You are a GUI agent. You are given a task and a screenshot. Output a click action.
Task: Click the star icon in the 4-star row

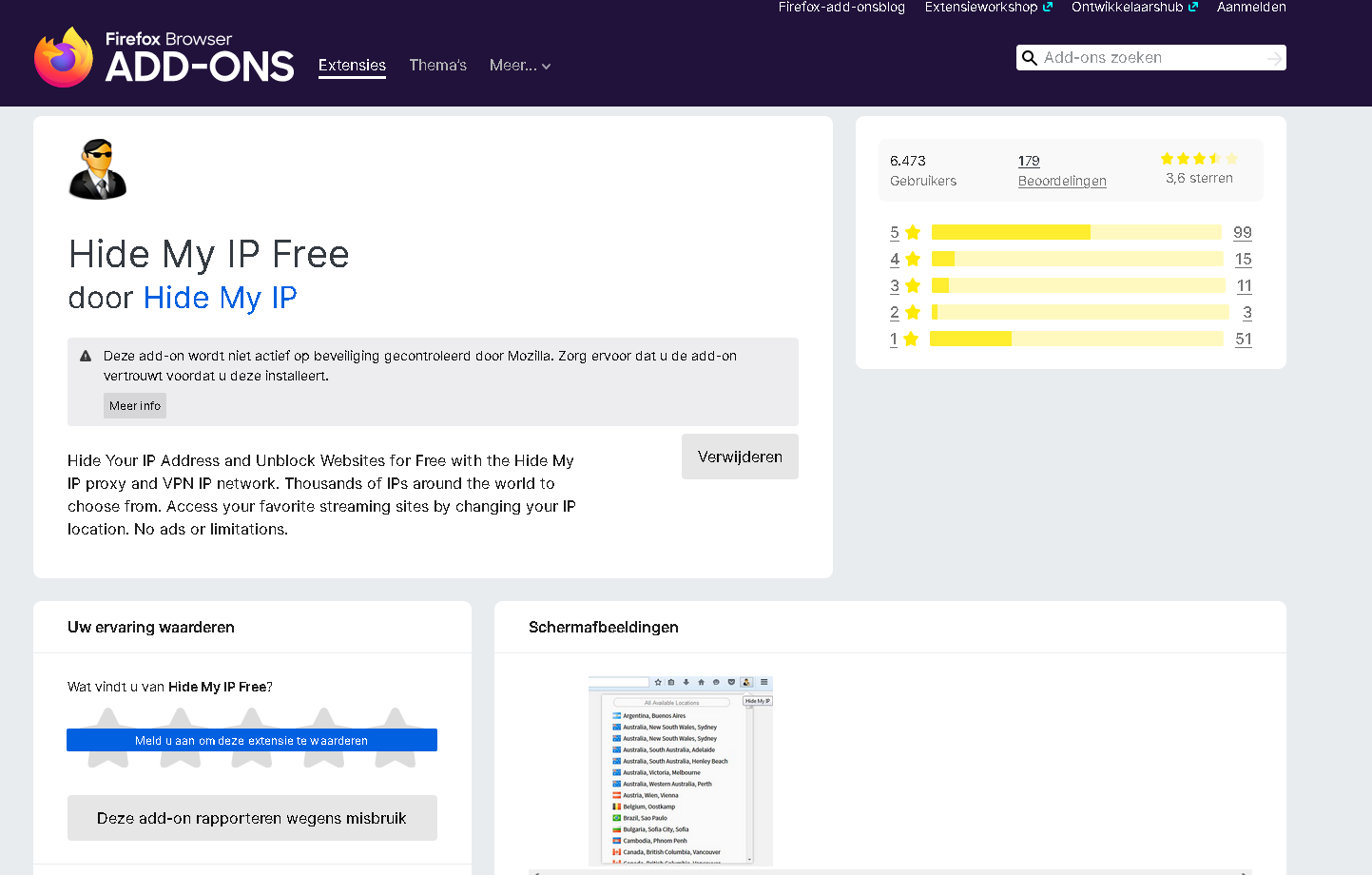(913, 259)
